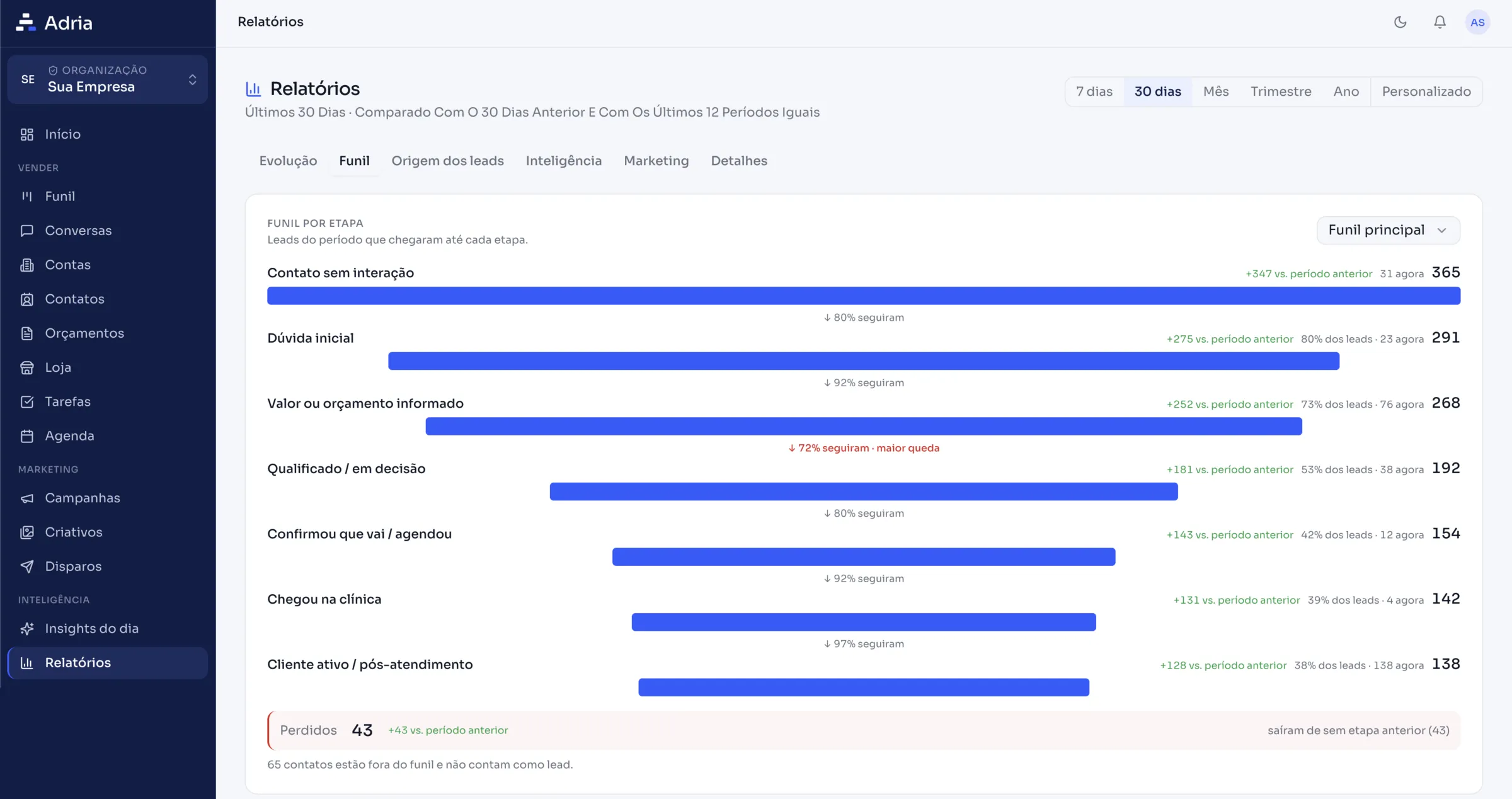Open the AS user avatar menu
The image size is (1512, 799).
(1477, 22)
